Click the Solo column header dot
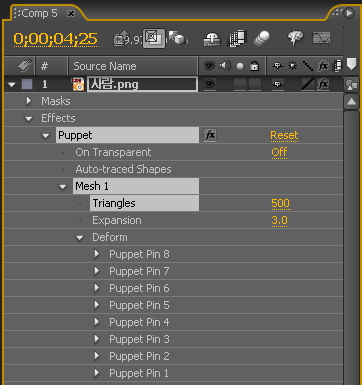Image resolution: width=362 pixels, height=385 pixels. 240,66
